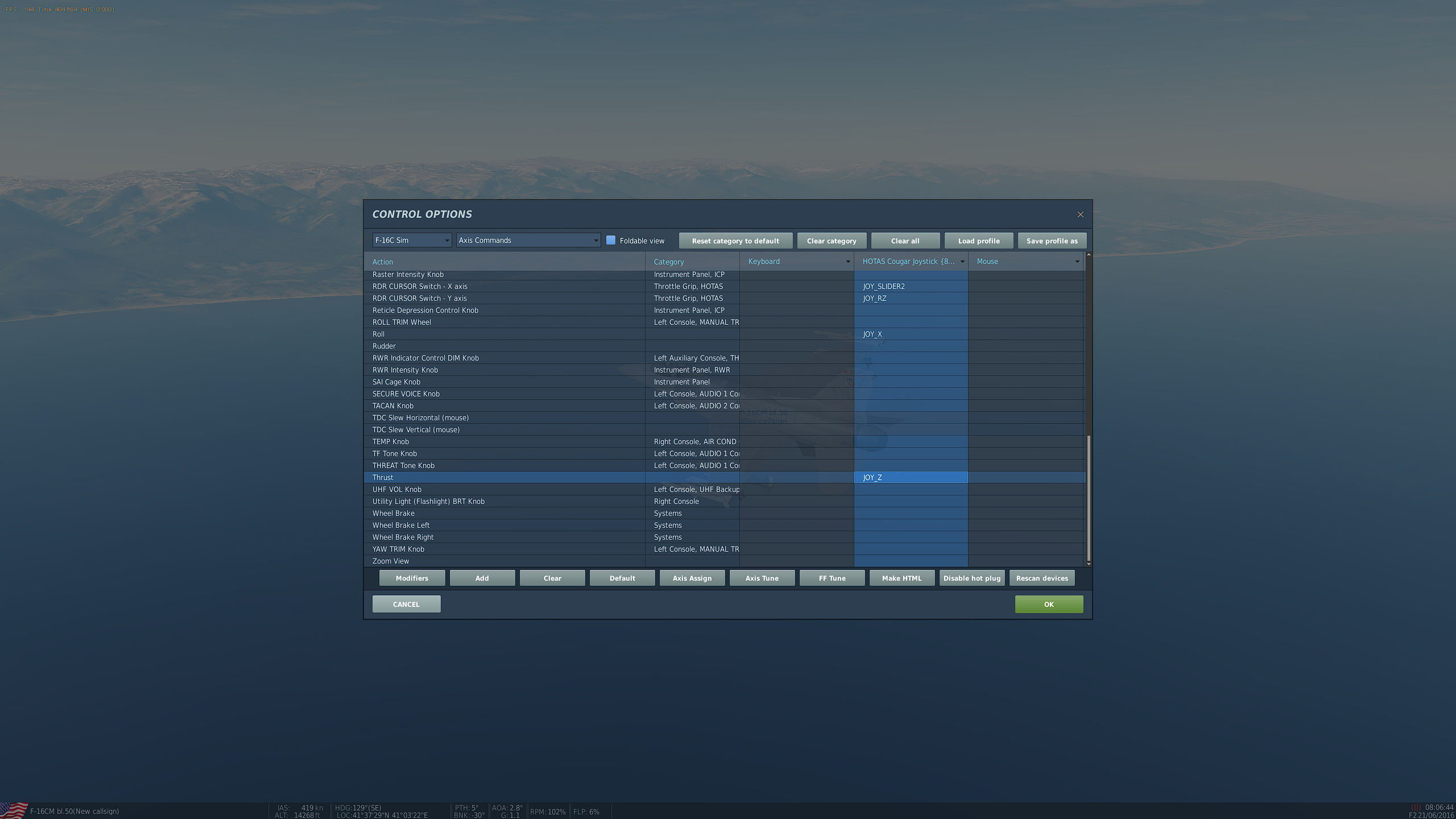Confirm with the green OK button
This screenshot has height=819, width=1456.
[1049, 604]
